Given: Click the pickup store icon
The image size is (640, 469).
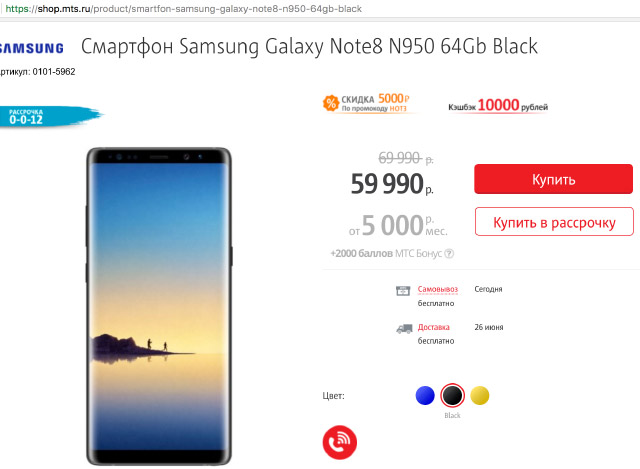Looking at the screenshot, I should tap(403, 291).
